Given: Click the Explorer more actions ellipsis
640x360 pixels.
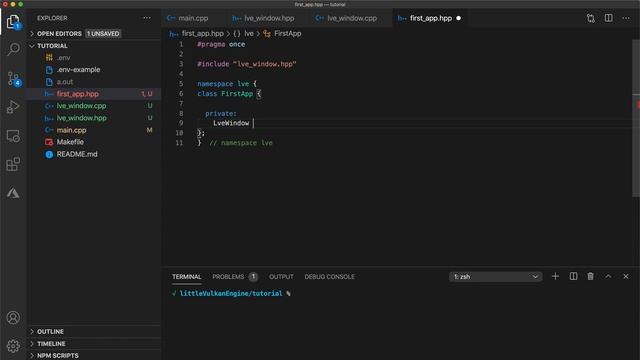Looking at the screenshot, I should [147, 18].
